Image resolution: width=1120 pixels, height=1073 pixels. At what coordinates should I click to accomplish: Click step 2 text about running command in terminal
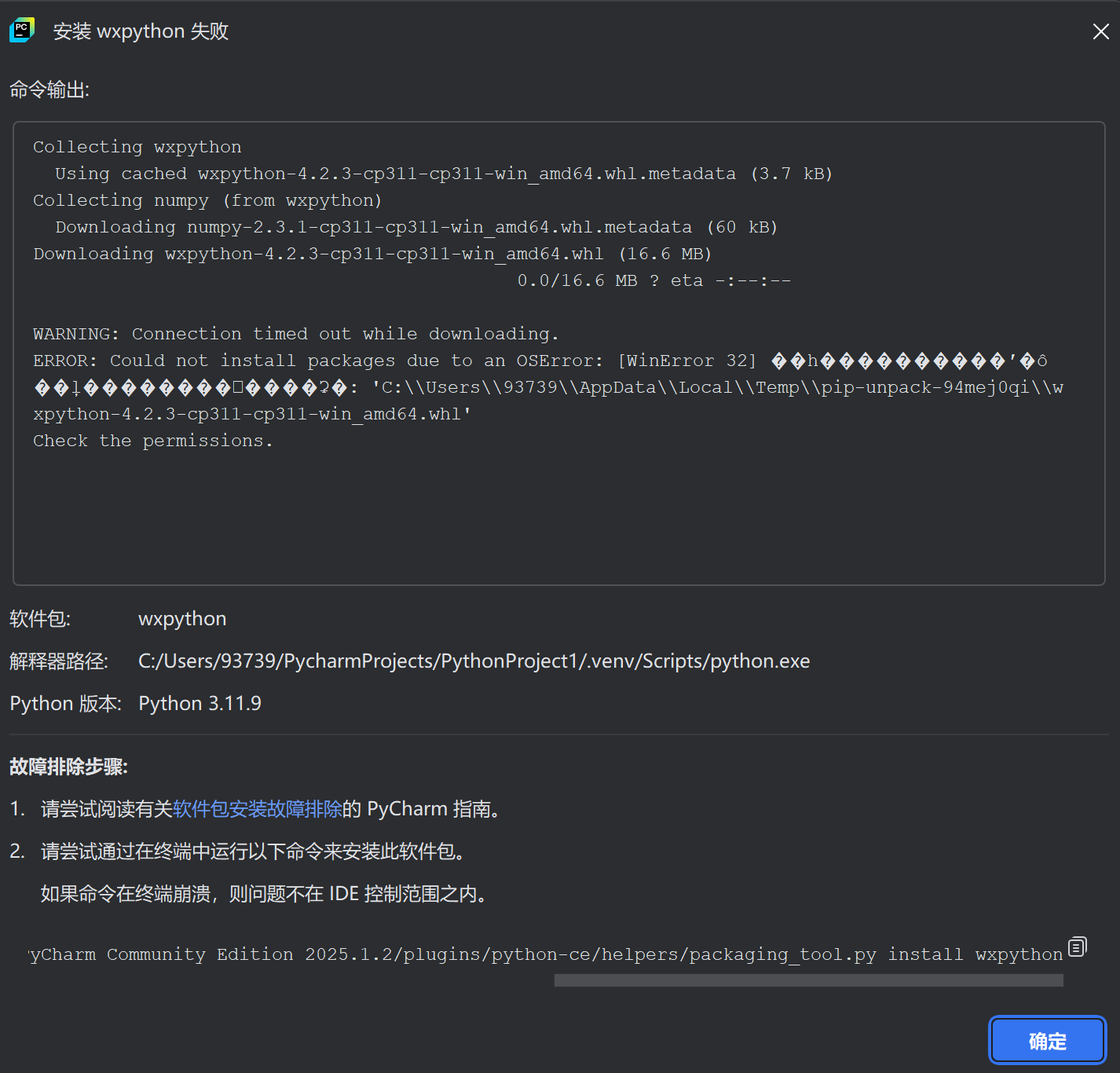[x=257, y=851]
